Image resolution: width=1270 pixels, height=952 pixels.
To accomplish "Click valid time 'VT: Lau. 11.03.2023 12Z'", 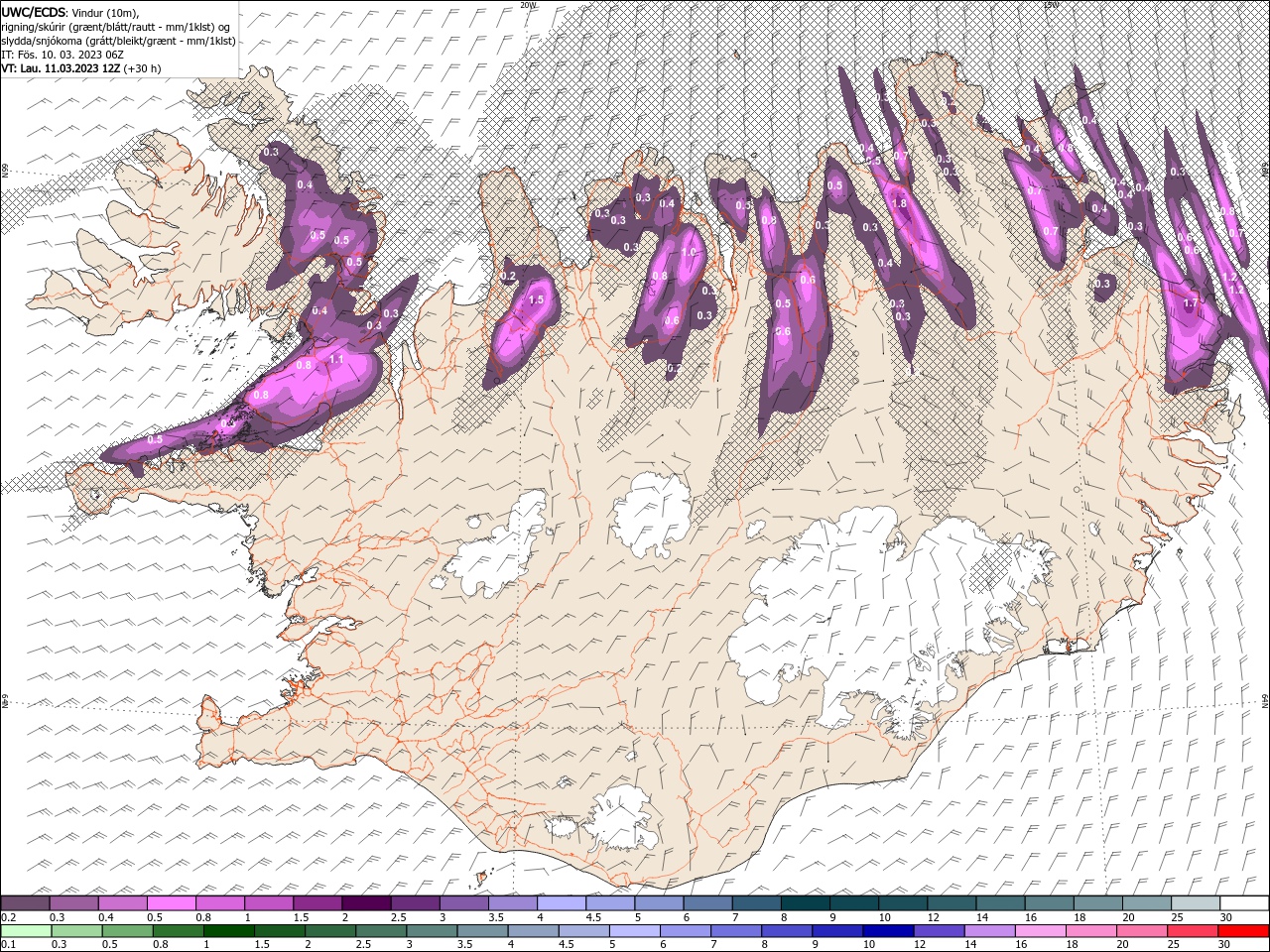I will click(61, 68).
